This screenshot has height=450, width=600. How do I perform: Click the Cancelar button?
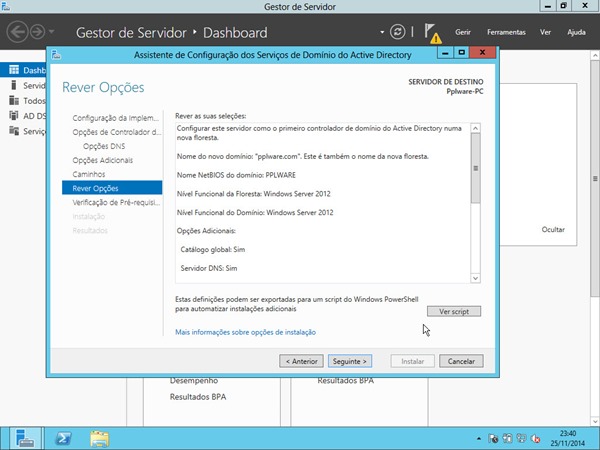coord(461,361)
